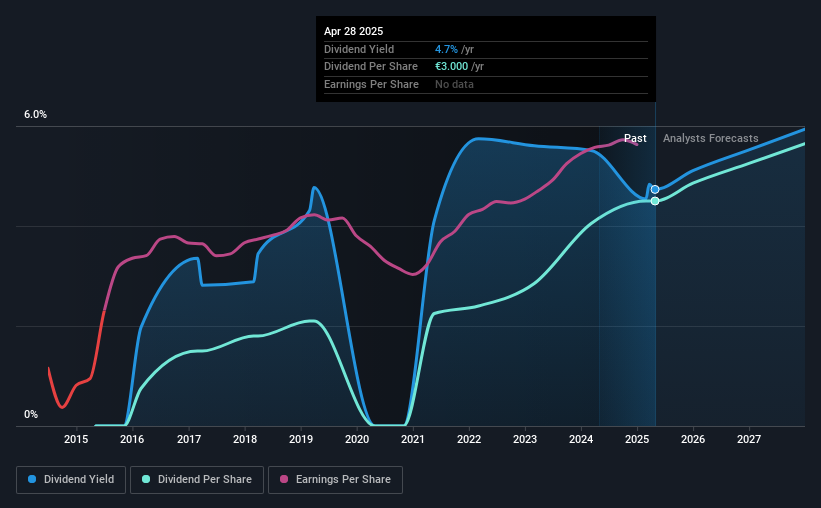Viewport: 821px width, 508px height.
Task: Select the 2023 x-axis label
Action: click(x=525, y=439)
